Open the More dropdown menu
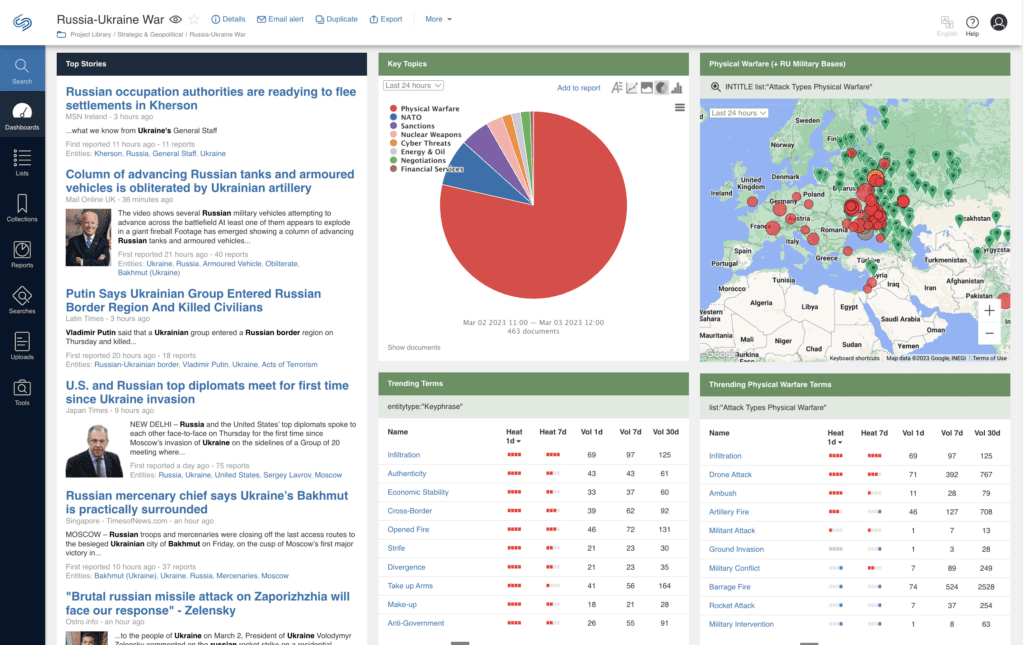1024x645 pixels. pos(438,20)
